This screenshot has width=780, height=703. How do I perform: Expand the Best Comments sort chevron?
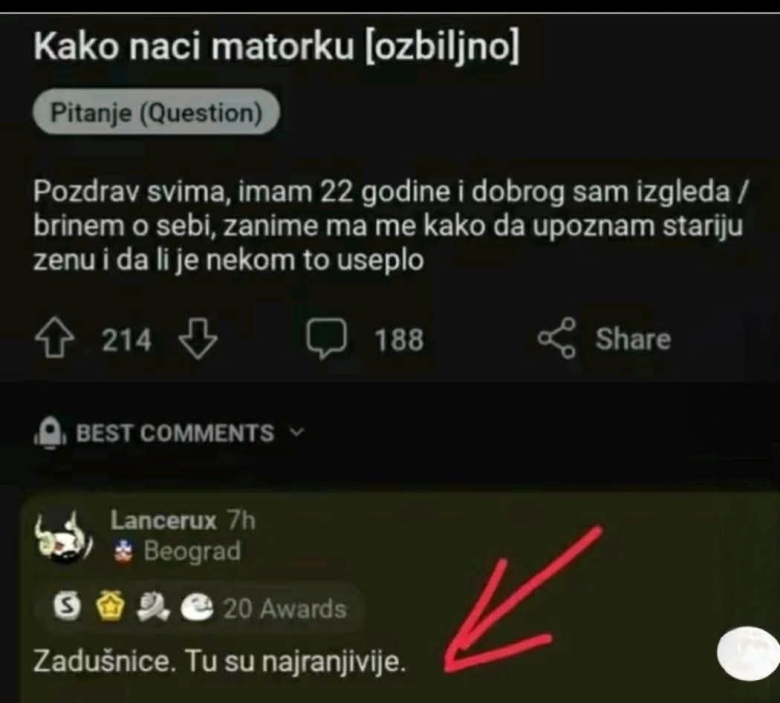pos(295,433)
